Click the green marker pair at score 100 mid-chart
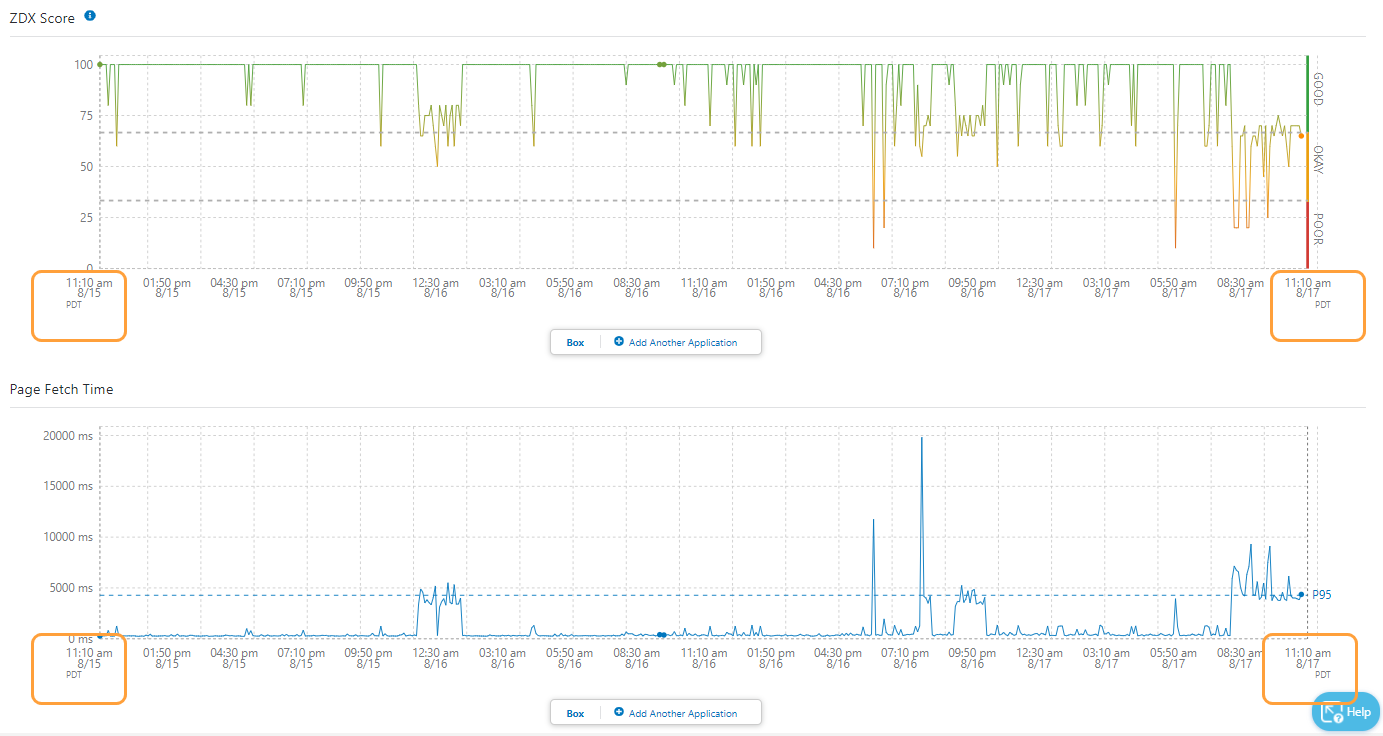Image resolution: width=1383 pixels, height=736 pixels. (661, 64)
